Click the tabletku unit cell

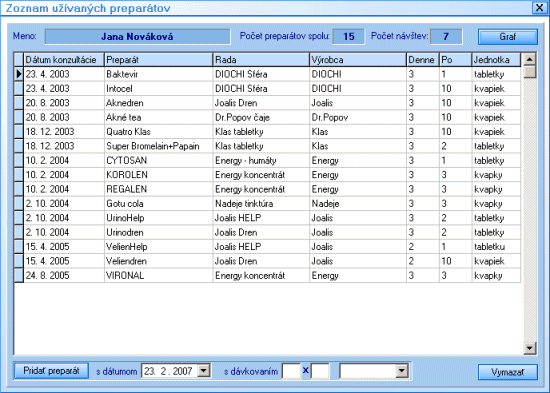click(x=496, y=247)
